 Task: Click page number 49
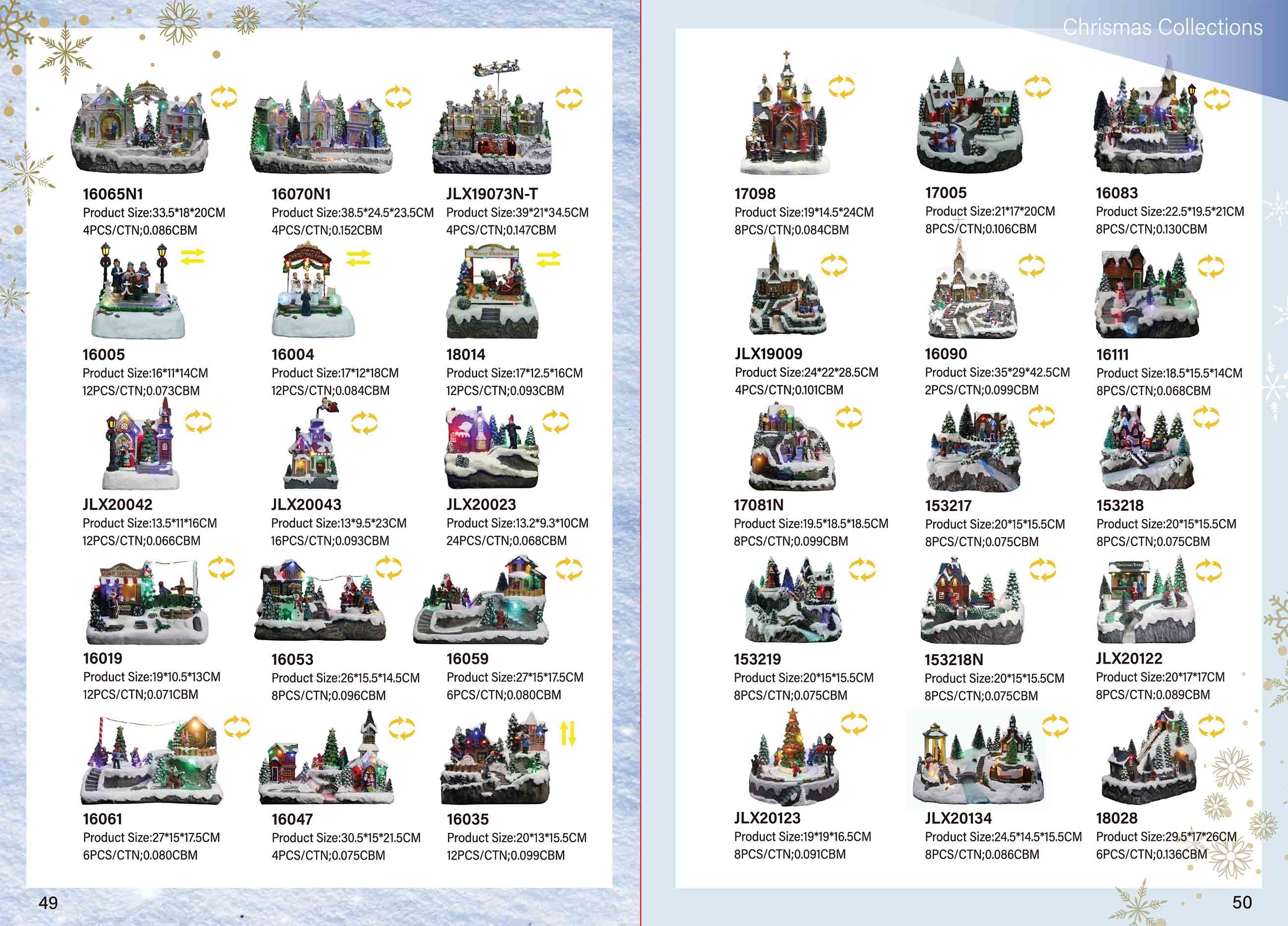click(x=48, y=903)
